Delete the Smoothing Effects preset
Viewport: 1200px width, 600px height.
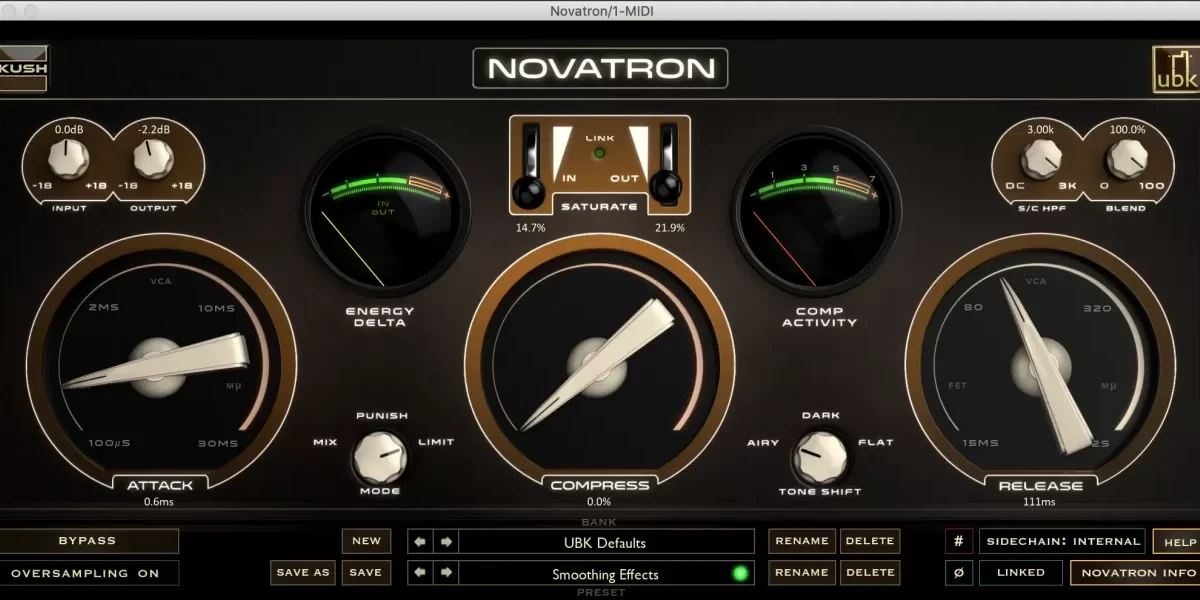point(870,573)
